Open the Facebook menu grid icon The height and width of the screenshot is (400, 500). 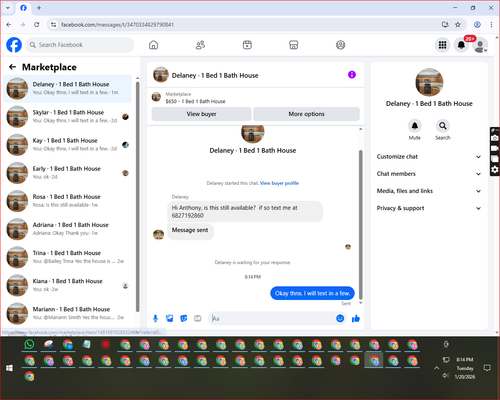[x=442, y=45]
